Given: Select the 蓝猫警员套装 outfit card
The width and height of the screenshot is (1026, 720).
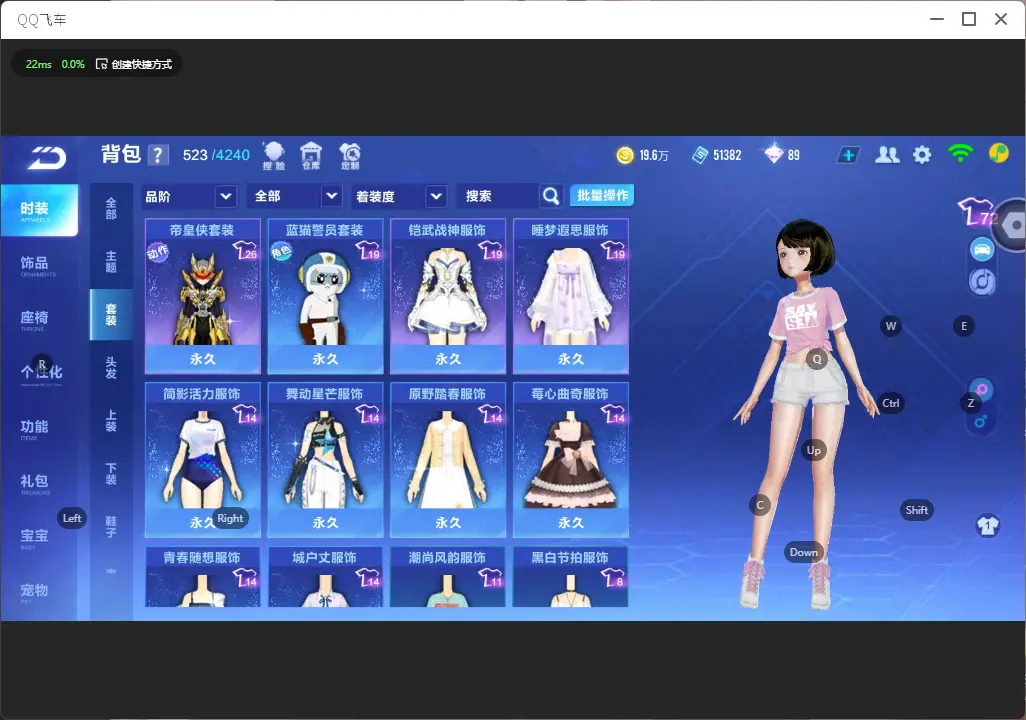Looking at the screenshot, I should pos(325,296).
